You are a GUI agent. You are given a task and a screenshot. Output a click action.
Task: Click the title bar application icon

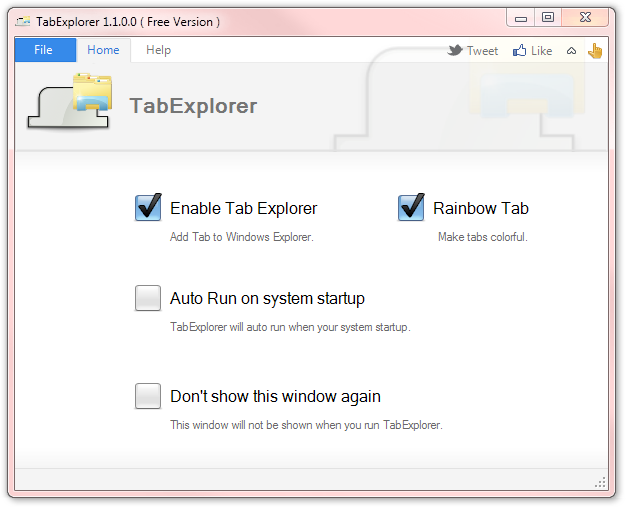tap(23, 21)
